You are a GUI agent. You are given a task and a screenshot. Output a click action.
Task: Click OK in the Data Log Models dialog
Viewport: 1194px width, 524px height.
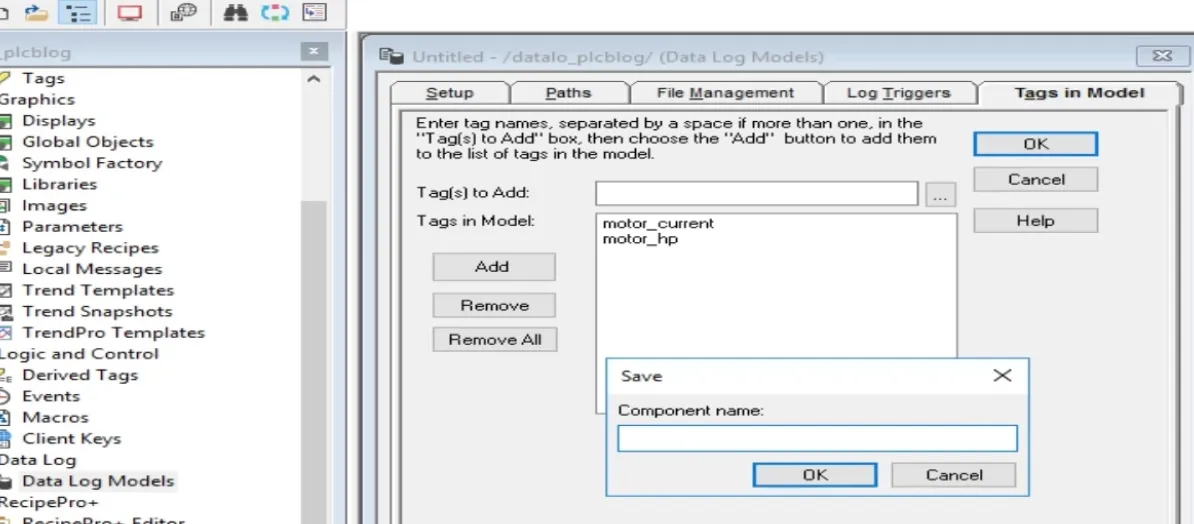(x=1036, y=144)
